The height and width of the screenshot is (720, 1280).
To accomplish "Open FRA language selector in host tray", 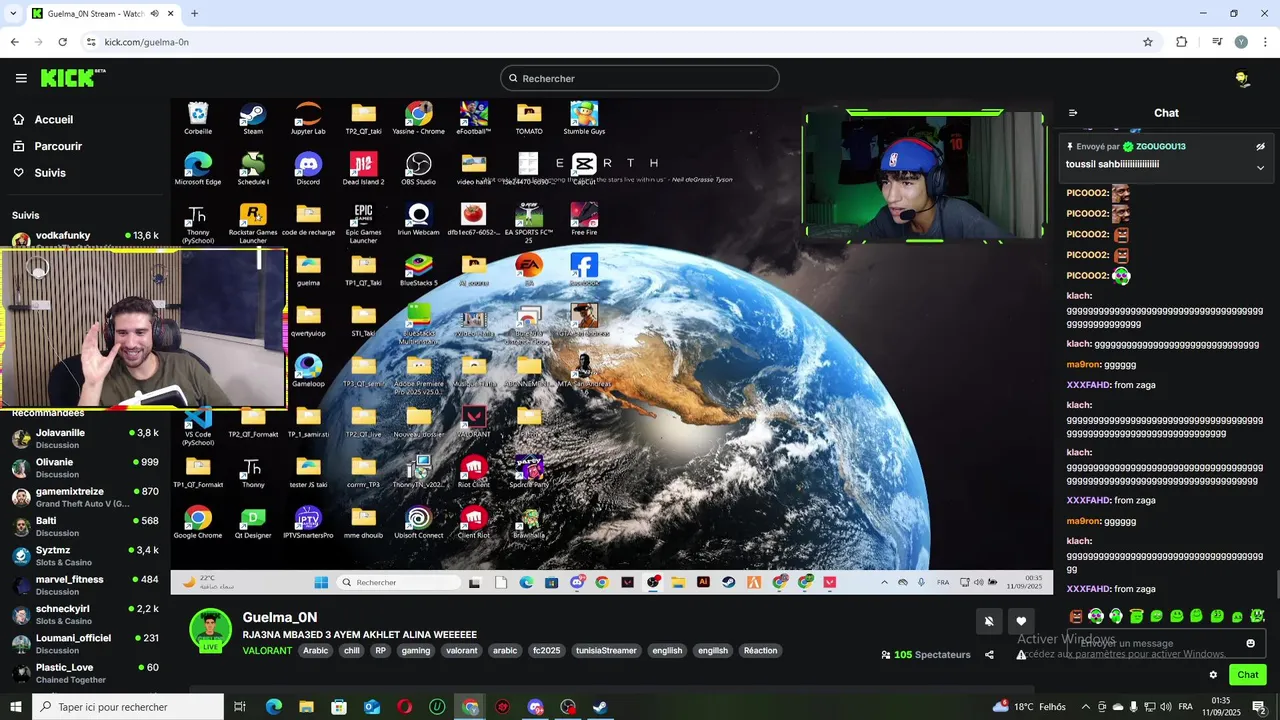I will 1185,707.
